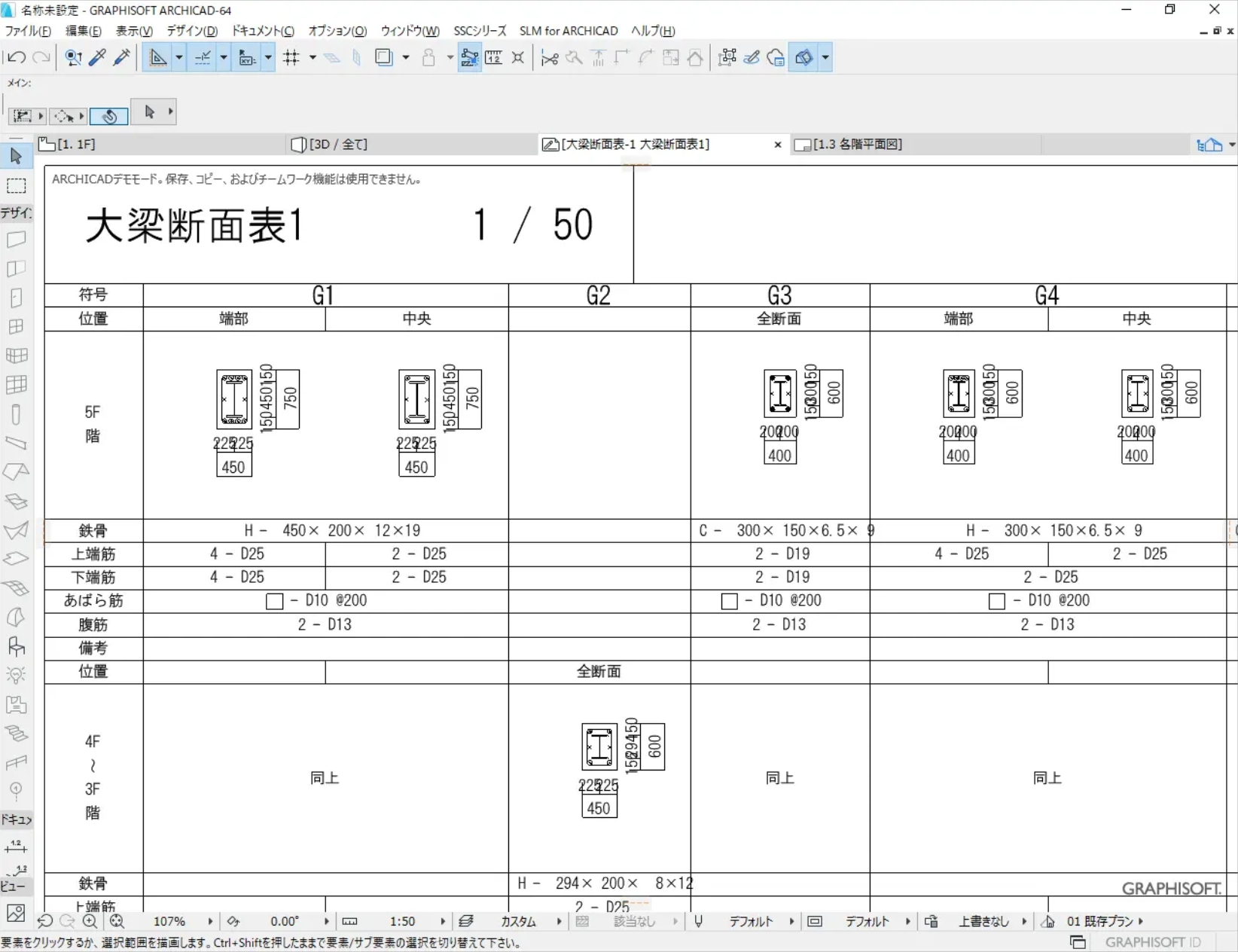Open カスタム layer combination dropdown
This screenshot has width=1238, height=952.
pyautogui.click(x=559, y=921)
